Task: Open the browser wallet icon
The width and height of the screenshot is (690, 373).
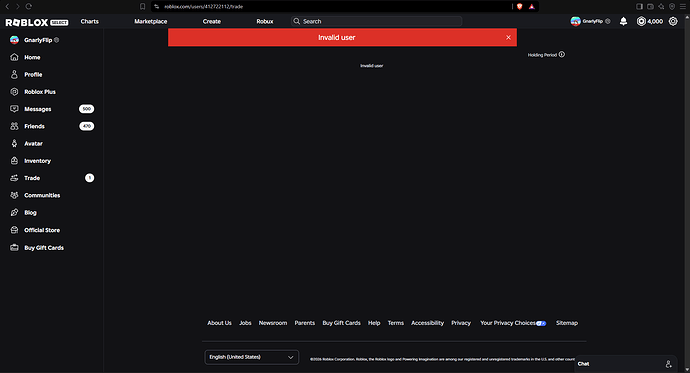Action: 650,7
